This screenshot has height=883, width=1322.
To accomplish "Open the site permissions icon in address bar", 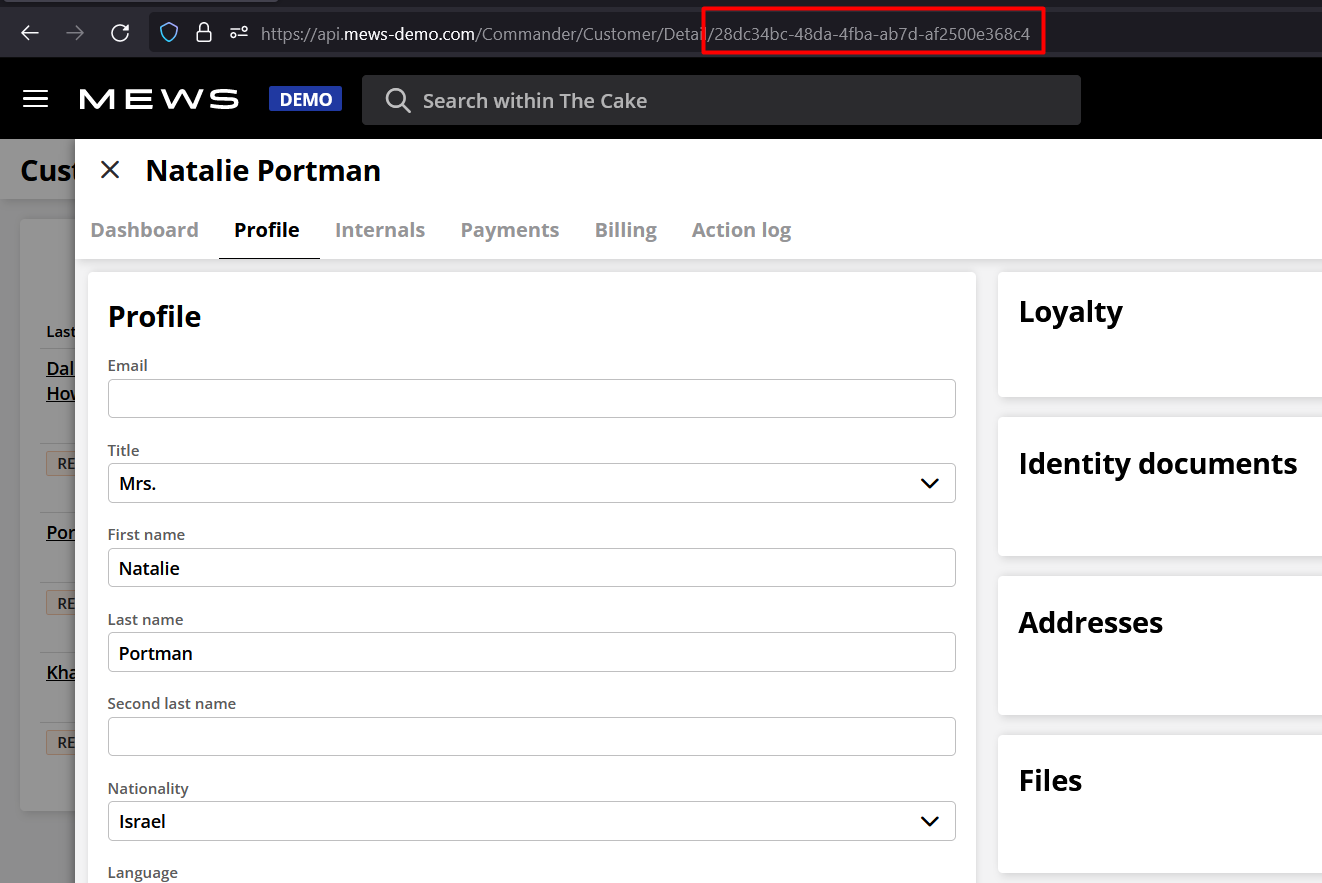I will point(238,33).
